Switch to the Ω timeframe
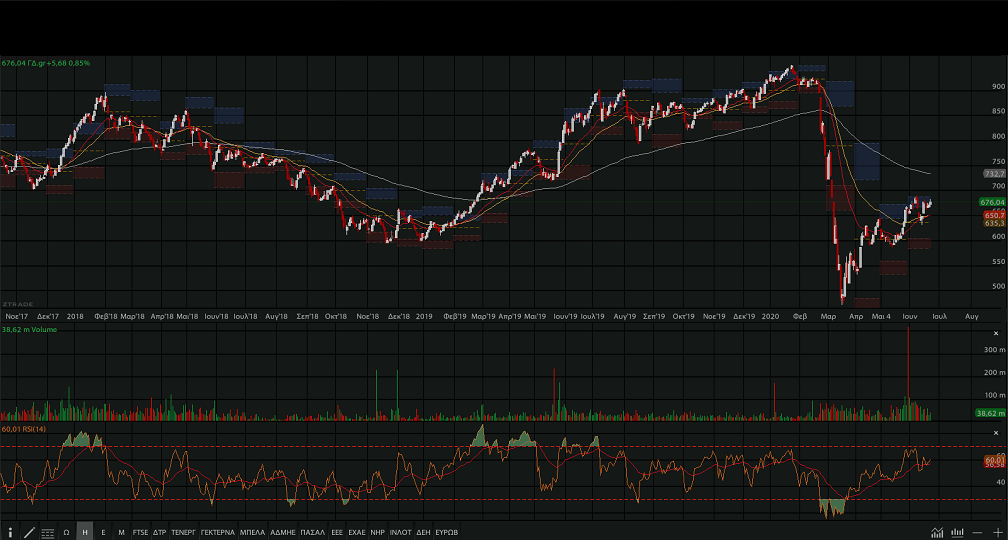Viewport: 1008px width, 540px height. click(x=66, y=532)
